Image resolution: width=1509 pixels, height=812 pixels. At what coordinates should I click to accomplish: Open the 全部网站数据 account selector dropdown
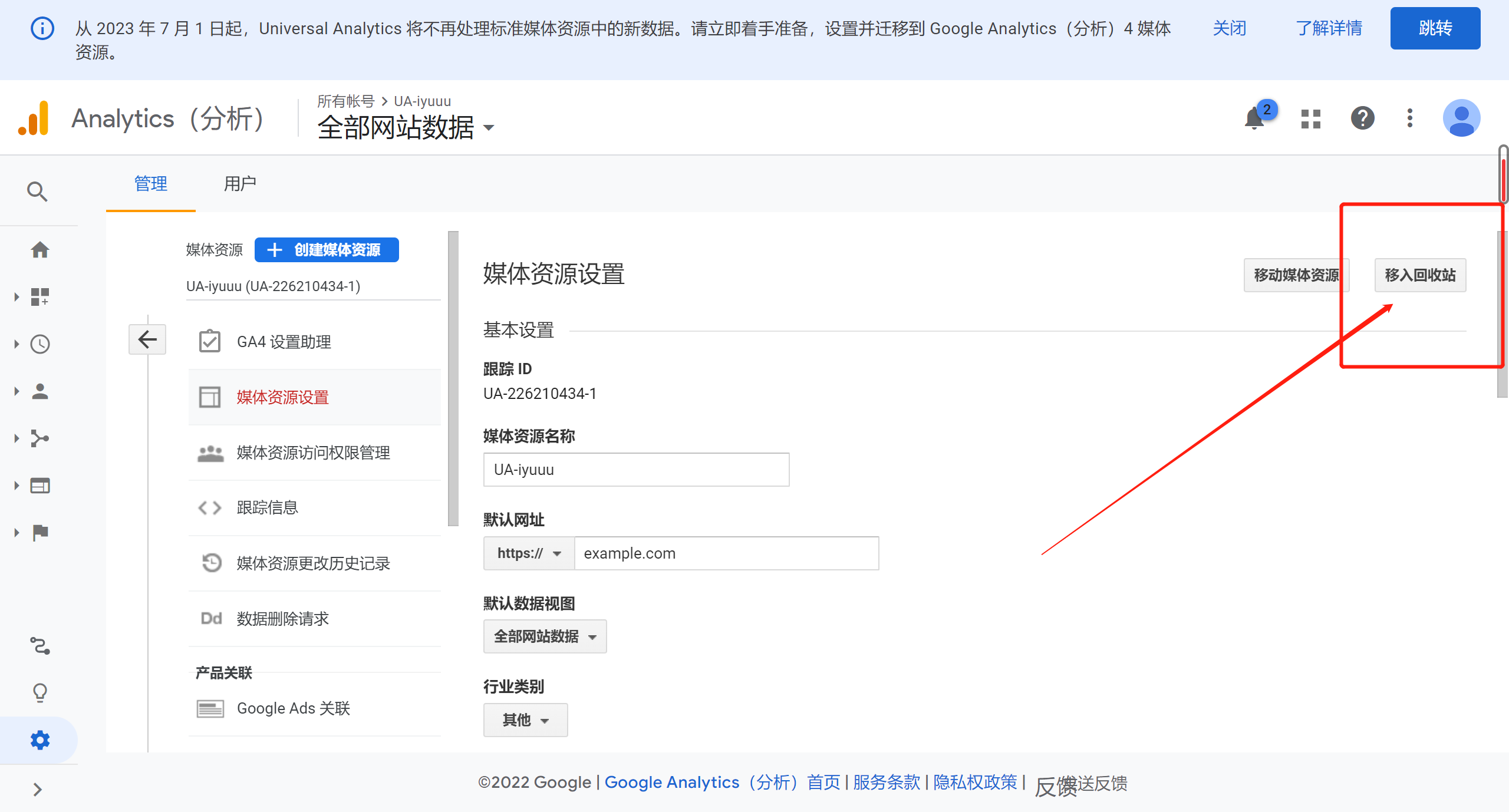489,127
